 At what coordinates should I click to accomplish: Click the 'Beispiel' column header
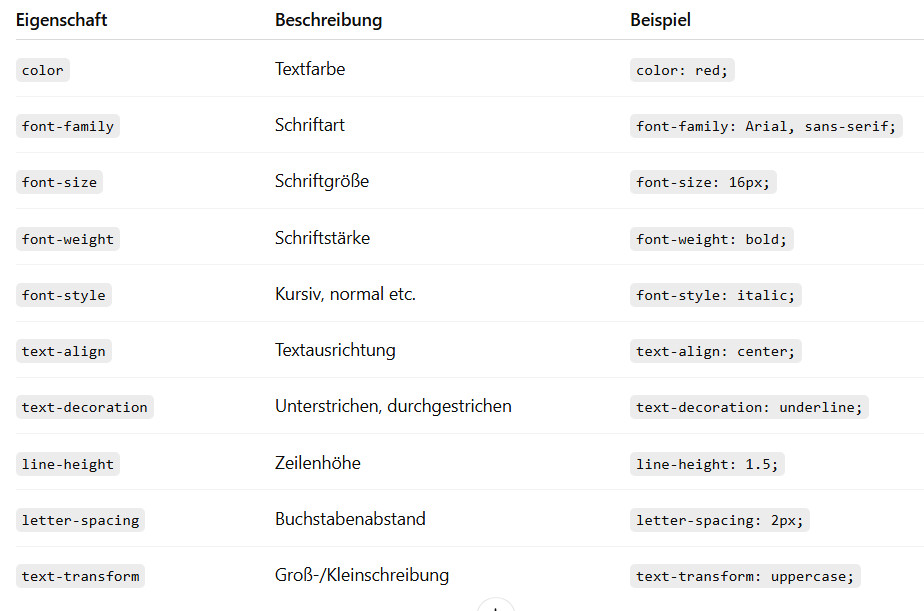pyautogui.click(x=660, y=20)
